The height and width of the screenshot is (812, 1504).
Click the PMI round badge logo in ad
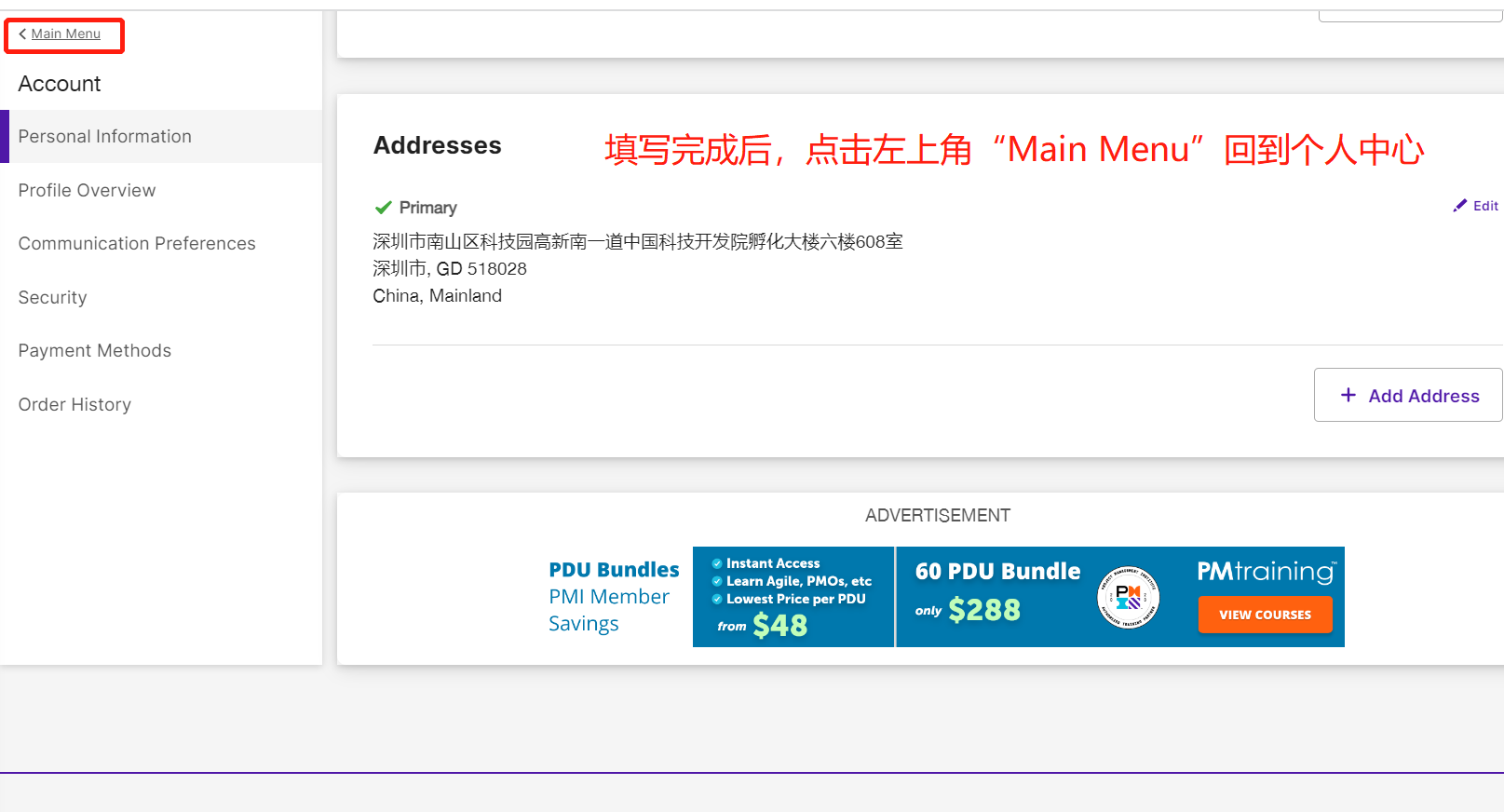click(1129, 597)
